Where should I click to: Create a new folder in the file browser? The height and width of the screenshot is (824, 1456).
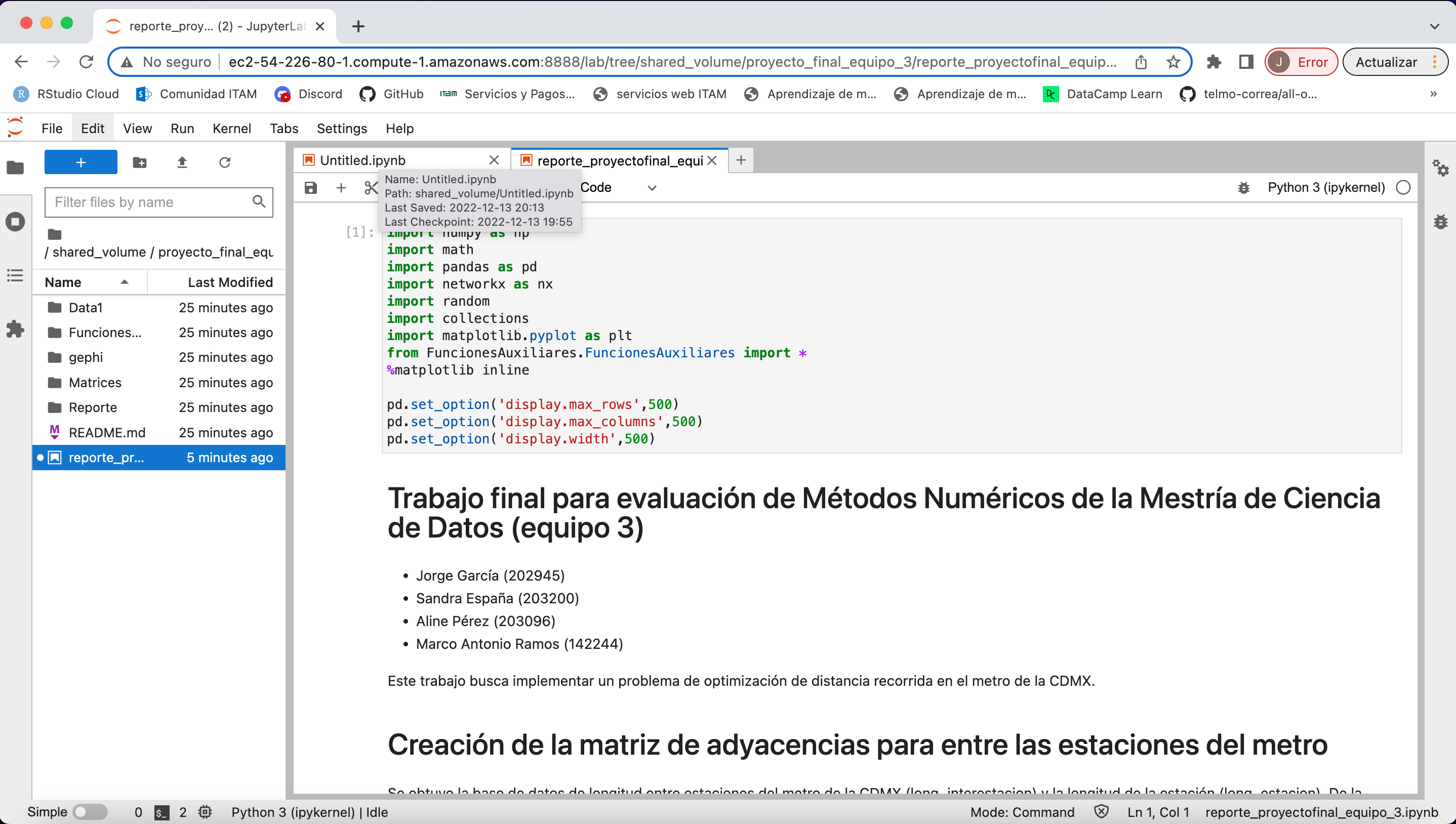pyautogui.click(x=139, y=162)
